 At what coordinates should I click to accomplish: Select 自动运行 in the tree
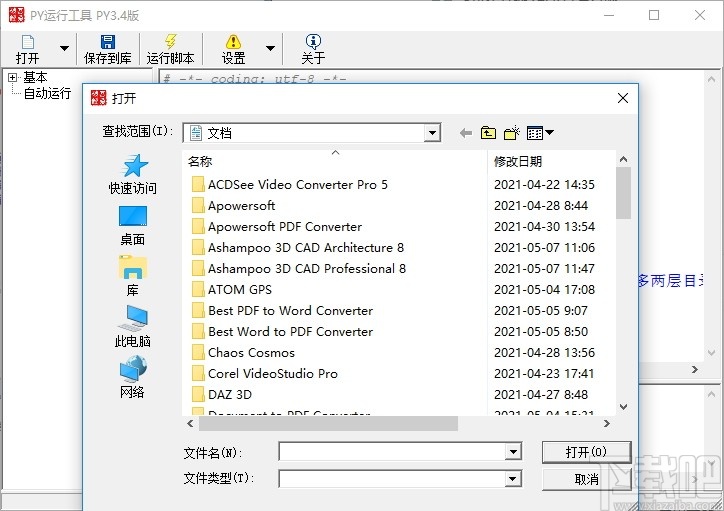pyautogui.click(x=47, y=93)
